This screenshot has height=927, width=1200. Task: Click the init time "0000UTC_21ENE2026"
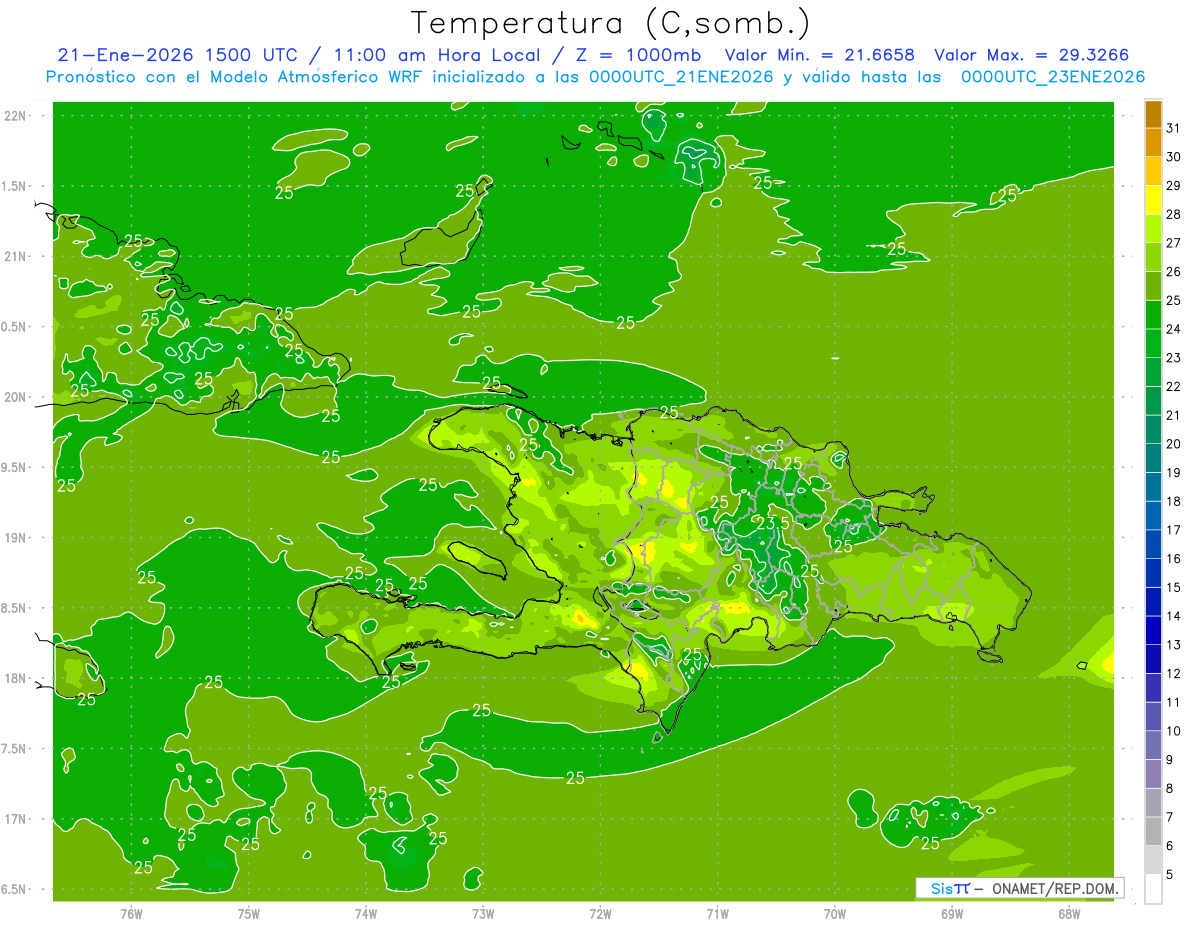(x=681, y=77)
